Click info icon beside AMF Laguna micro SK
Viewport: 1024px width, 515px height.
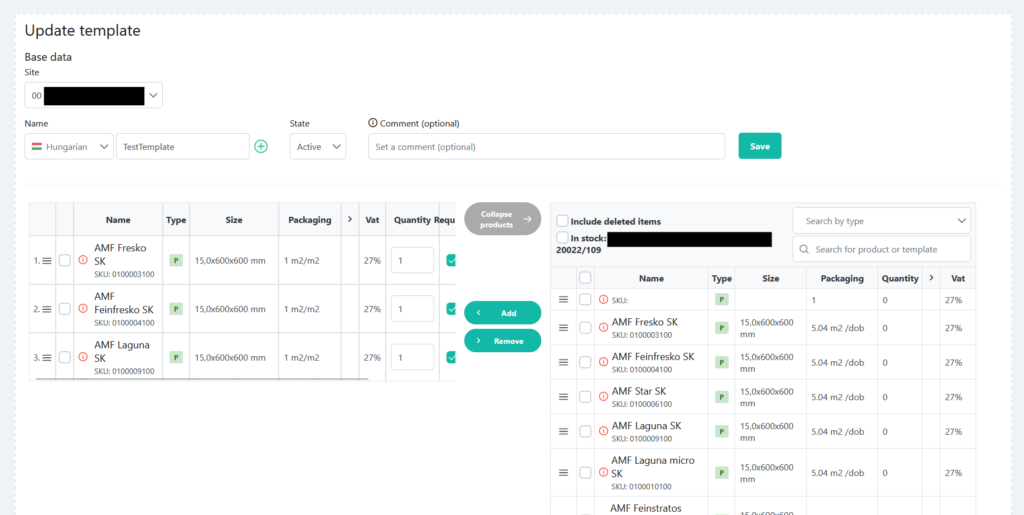tap(603, 472)
